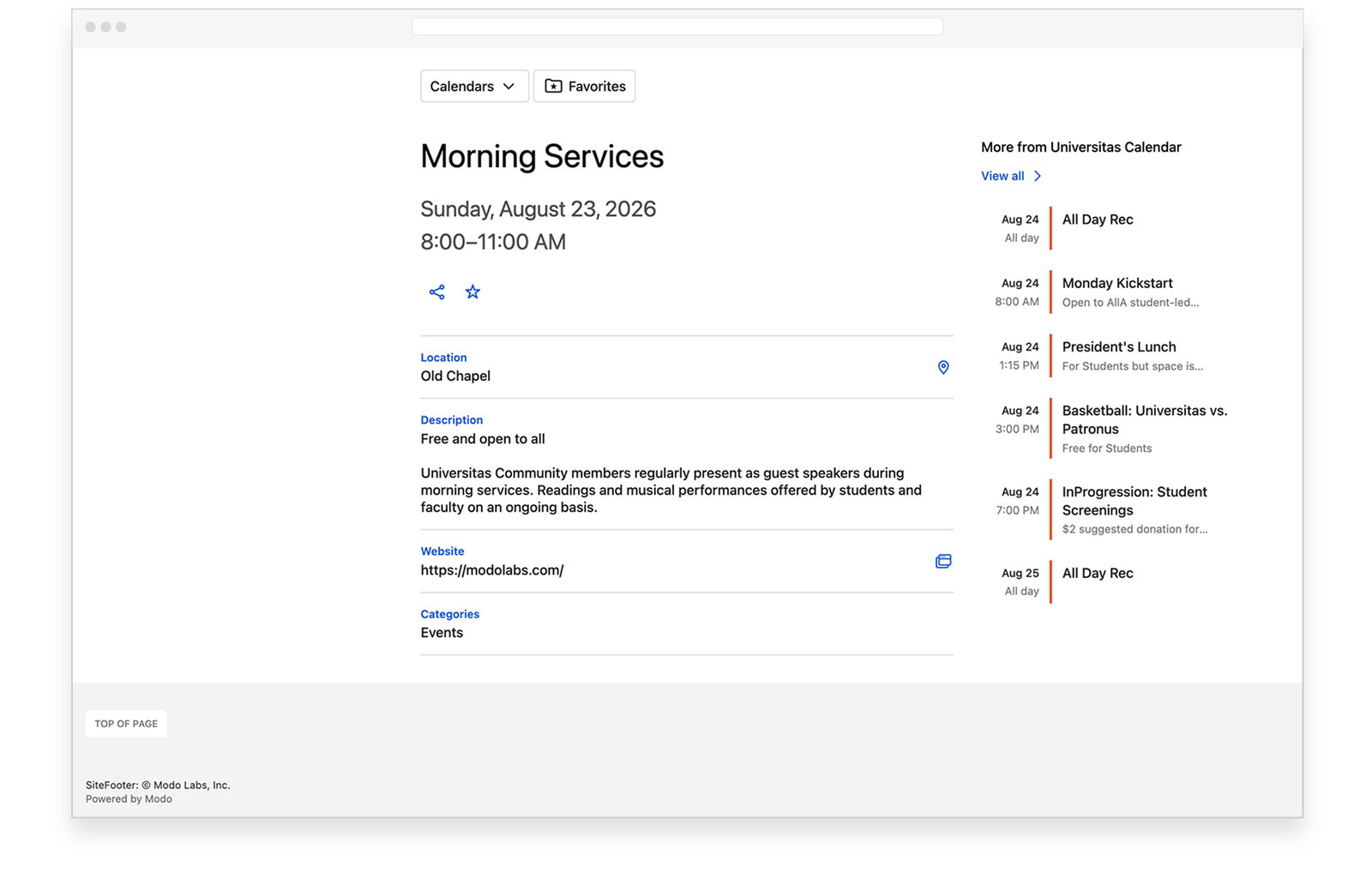1372x891 pixels.
Task: Click the Location label
Action: tap(443, 358)
